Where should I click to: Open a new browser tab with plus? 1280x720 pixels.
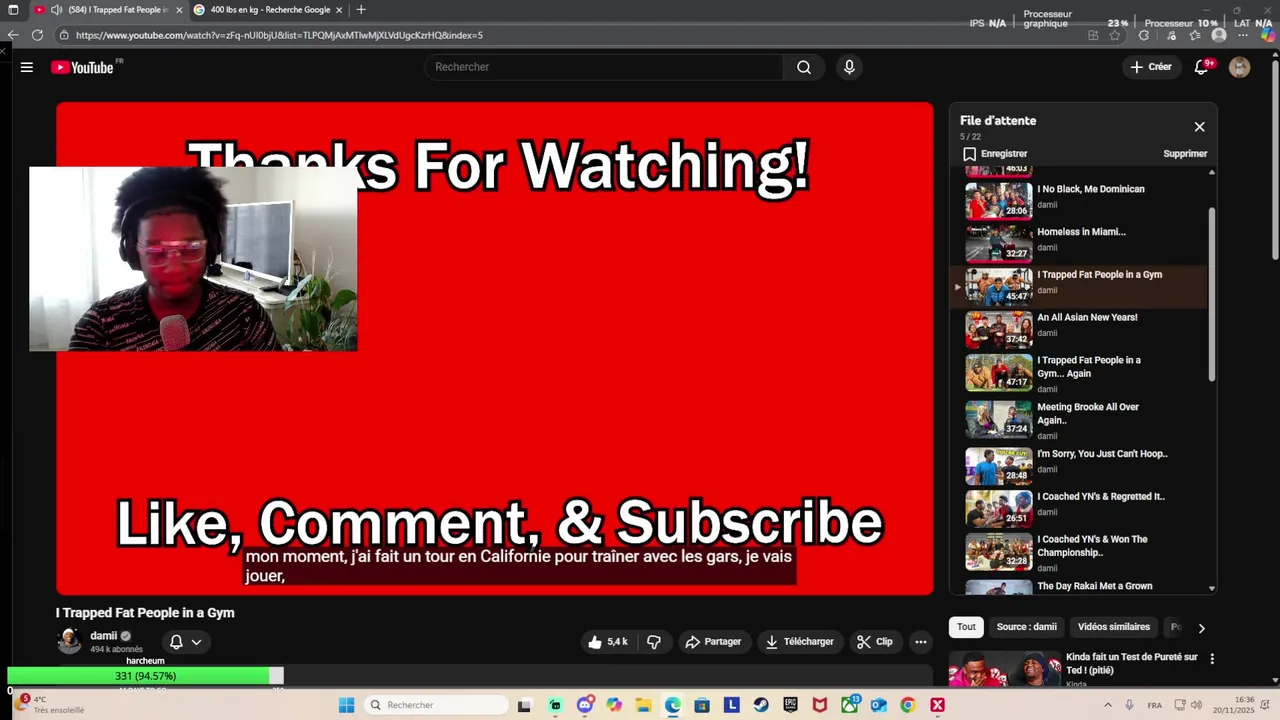pos(361,10)
